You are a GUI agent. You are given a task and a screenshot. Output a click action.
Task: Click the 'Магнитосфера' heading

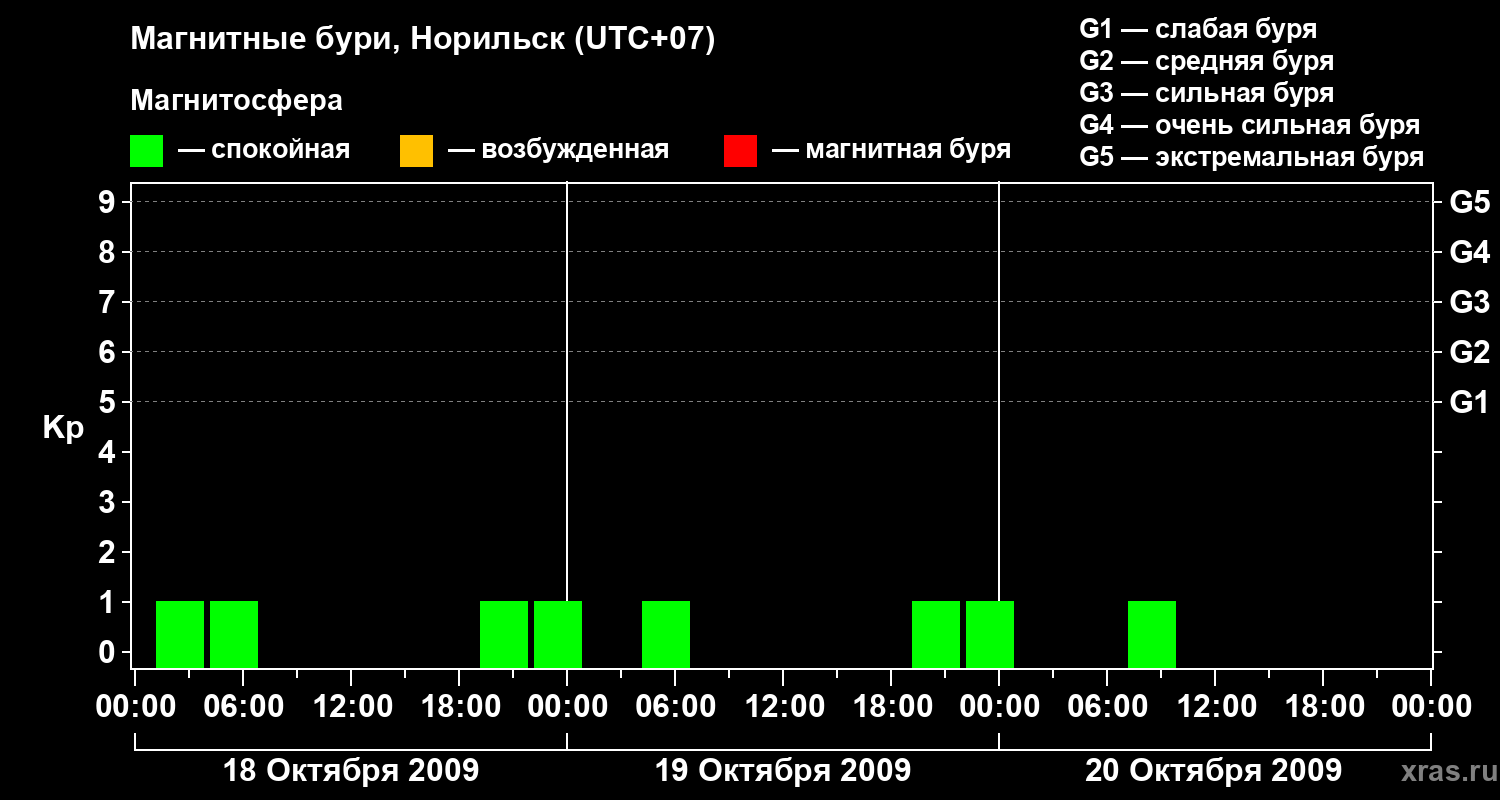pos(236,101)
